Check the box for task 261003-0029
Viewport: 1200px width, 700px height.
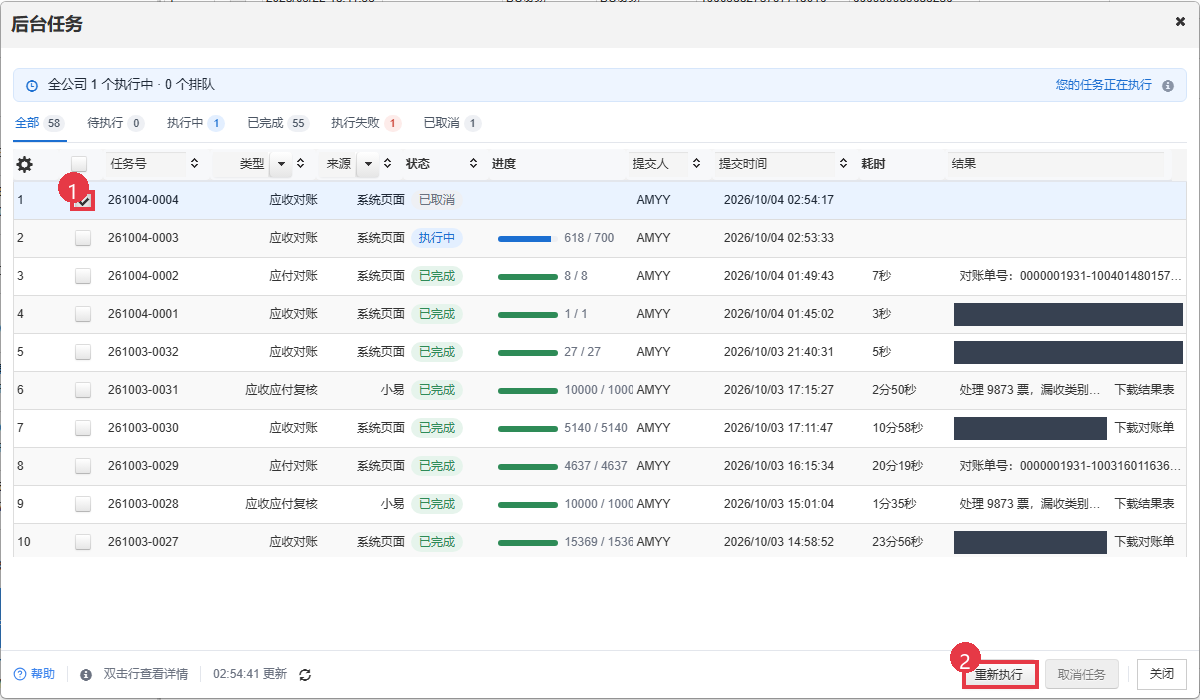point(83,466)
